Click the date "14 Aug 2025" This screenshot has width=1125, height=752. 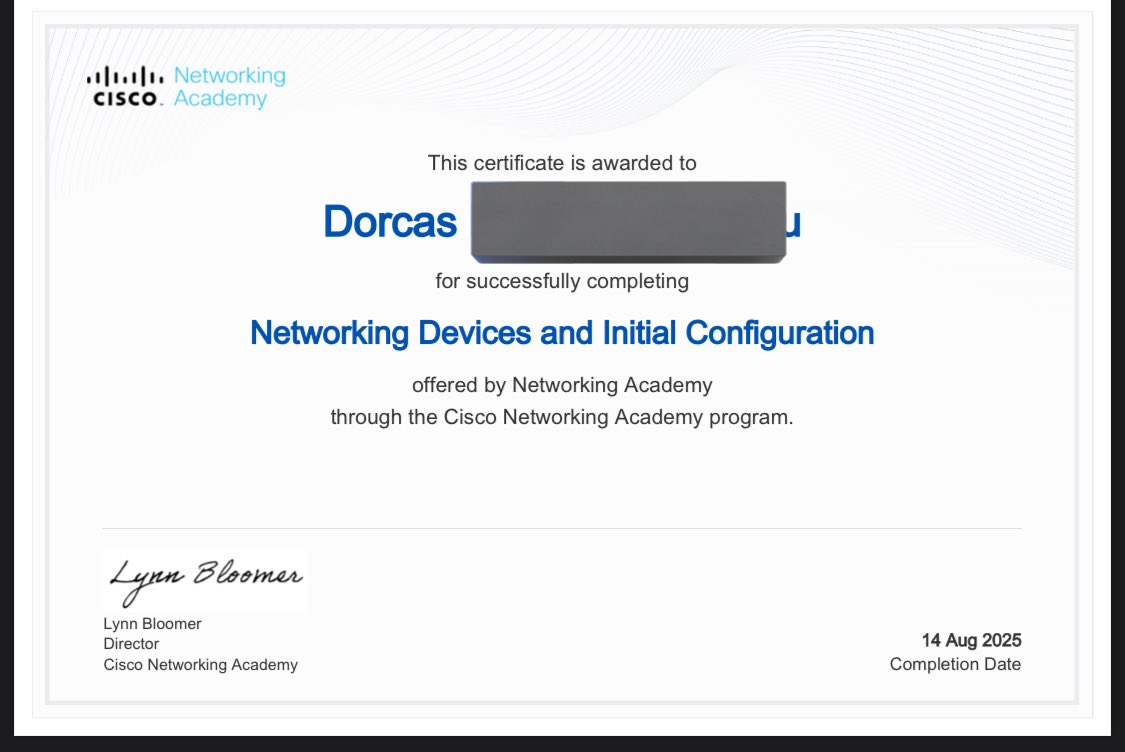[x=971, y=640]
